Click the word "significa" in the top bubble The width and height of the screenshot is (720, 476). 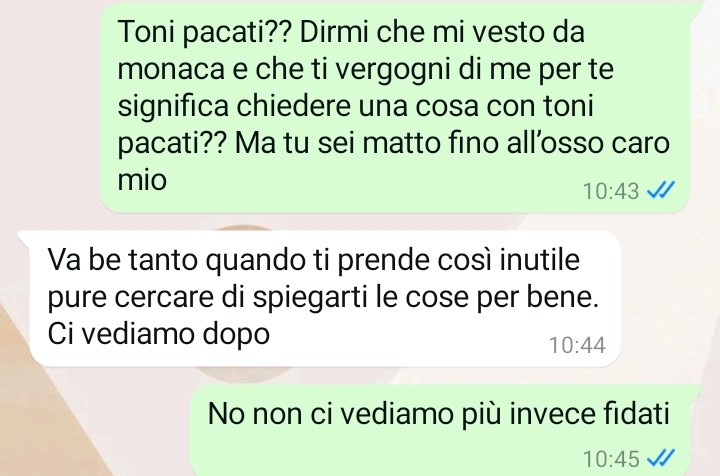pyautogui.click(x=173, y=107)
